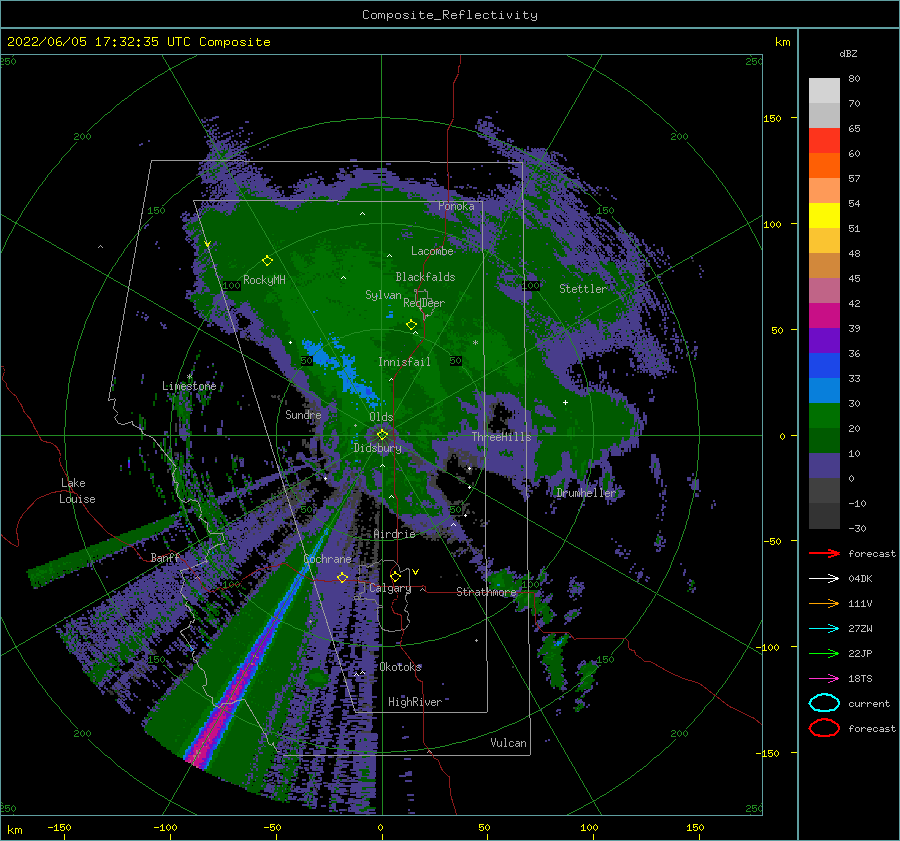Click the km label at top-right of map
Image resolution: width=900 pixels, height=841 pixels.
pyautogui.click(x=782, y=42)
